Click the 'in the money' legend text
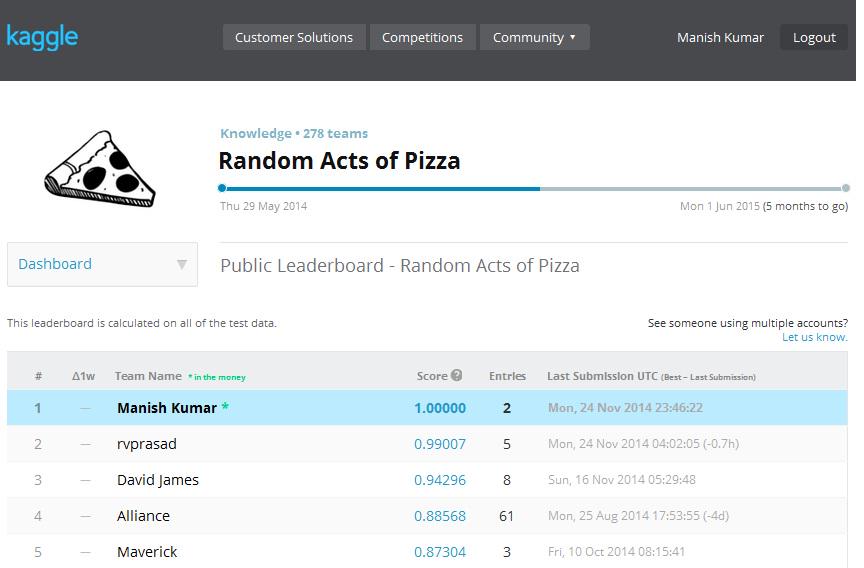Image resolution: width=864 pixels, height=568 pixels. 217,377
